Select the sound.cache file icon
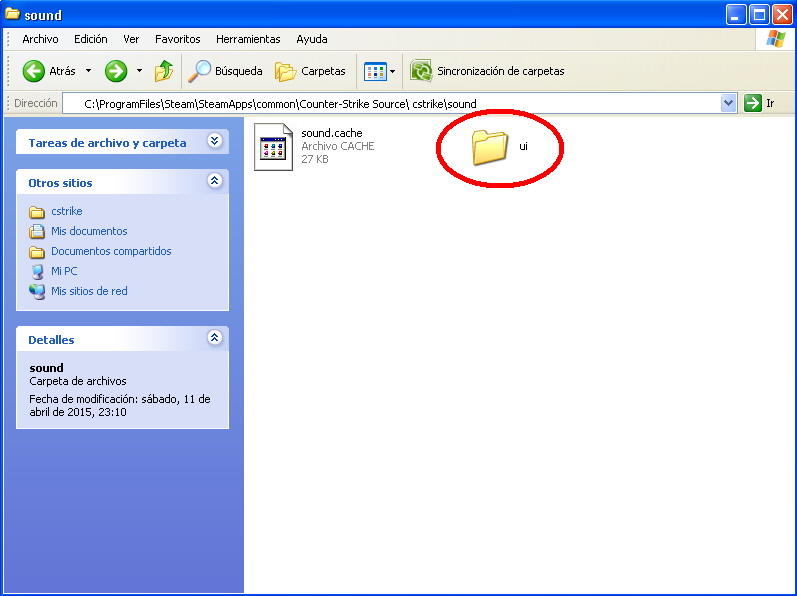Screen dimensions: 797x596 [273, 147]
